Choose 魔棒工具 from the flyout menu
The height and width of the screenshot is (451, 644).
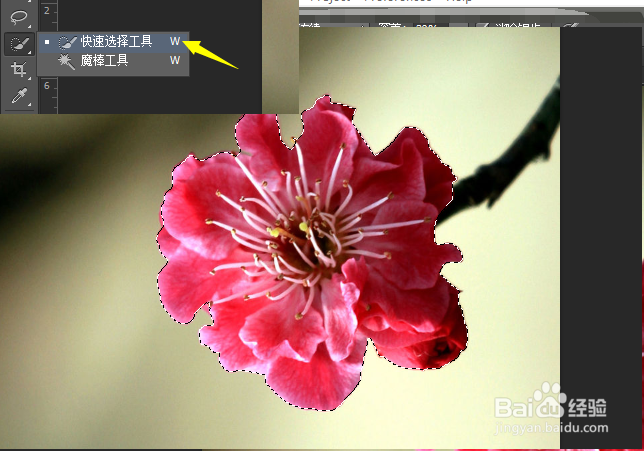point(113,61)
